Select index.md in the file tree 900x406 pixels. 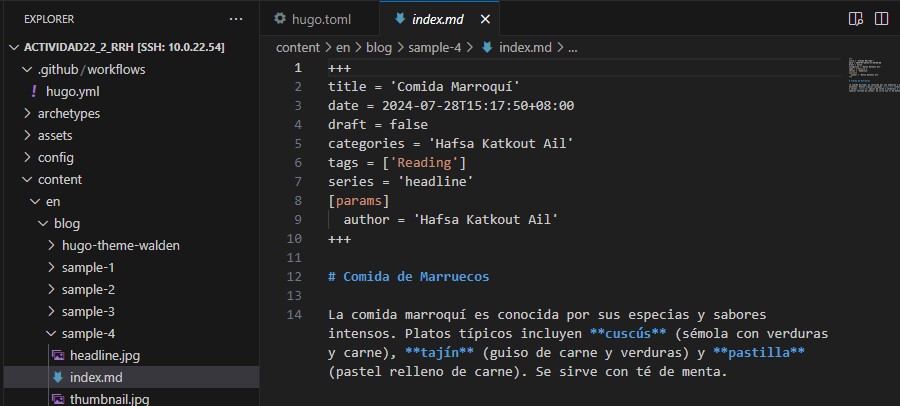[x=96, y=377]
